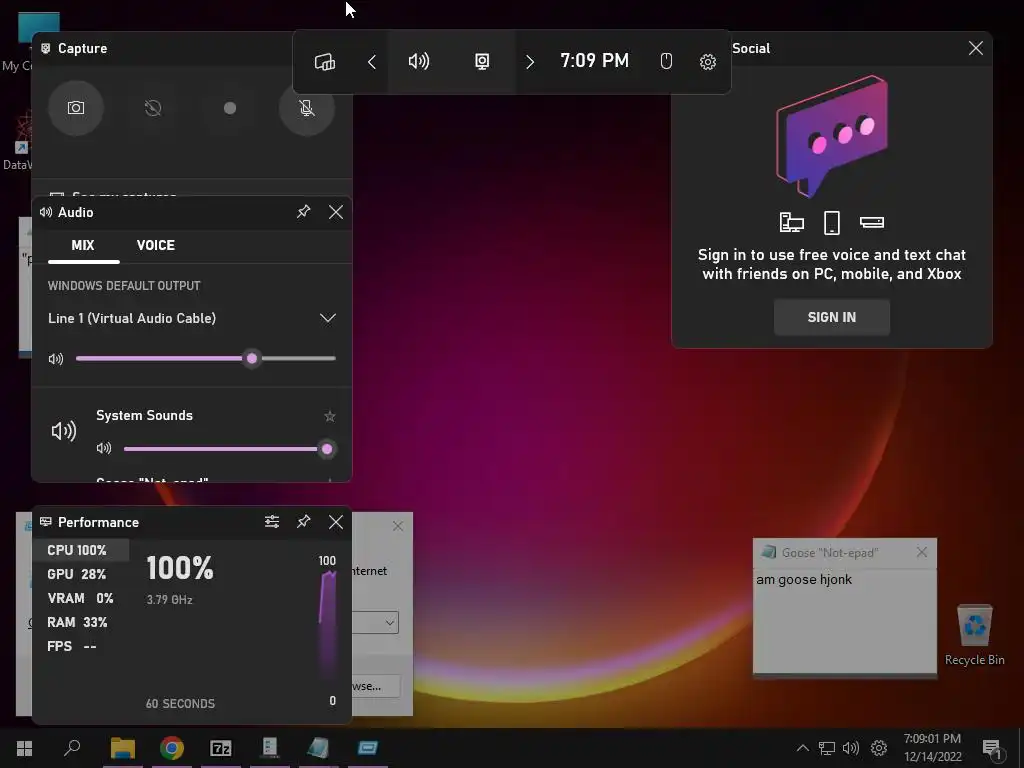
Task: Favorite System Sounds with the star
Action: pos(330,416)
